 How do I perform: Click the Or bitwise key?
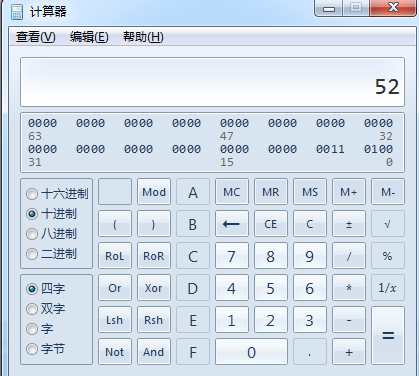click(x=115, y=288)
